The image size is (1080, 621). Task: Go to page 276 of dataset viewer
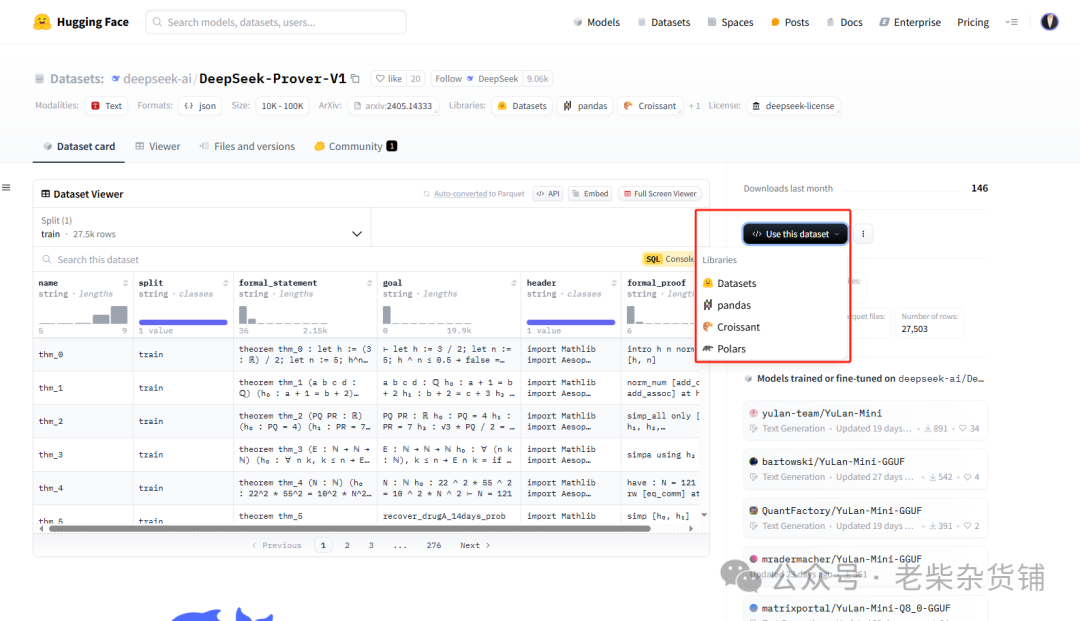[x=433, y=545]
